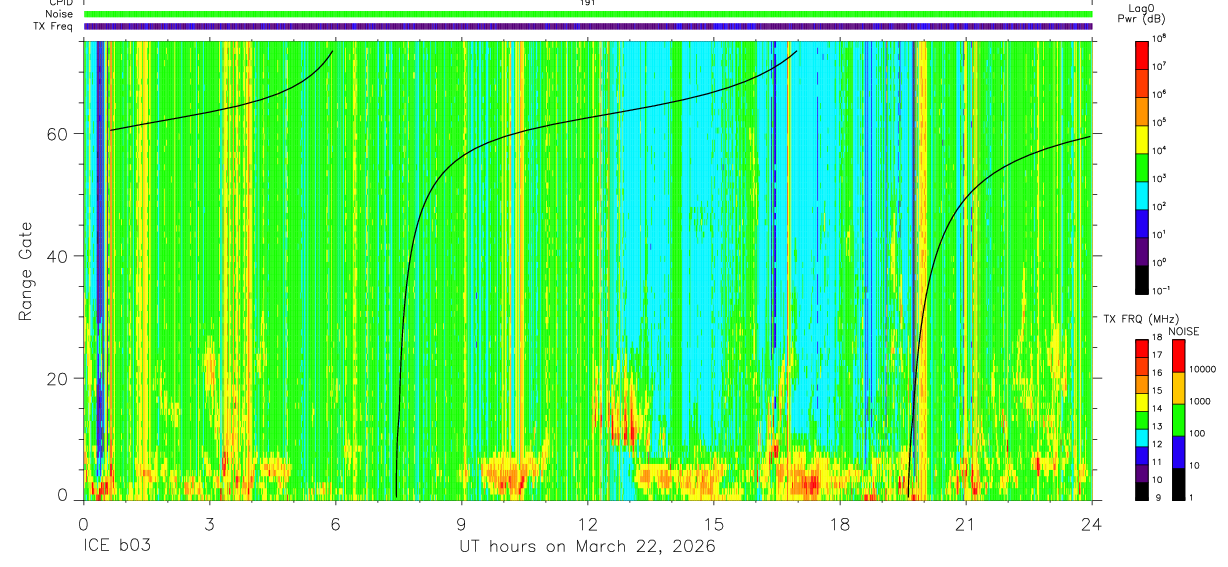Screen dimensions: 1228x567
Task: Click the '24' tick label on the UT hours axis
Action: [1092, 523]
